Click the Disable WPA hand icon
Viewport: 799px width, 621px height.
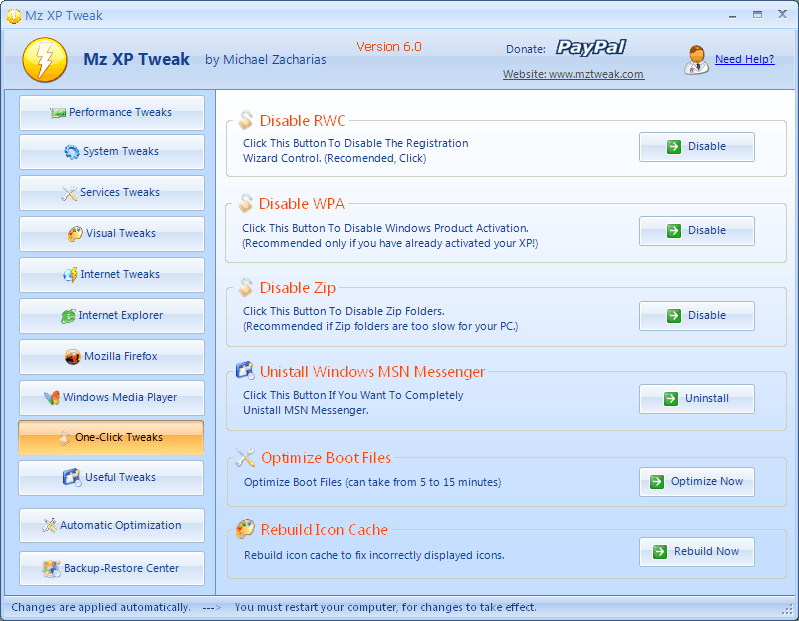click(x=246, y=203)
